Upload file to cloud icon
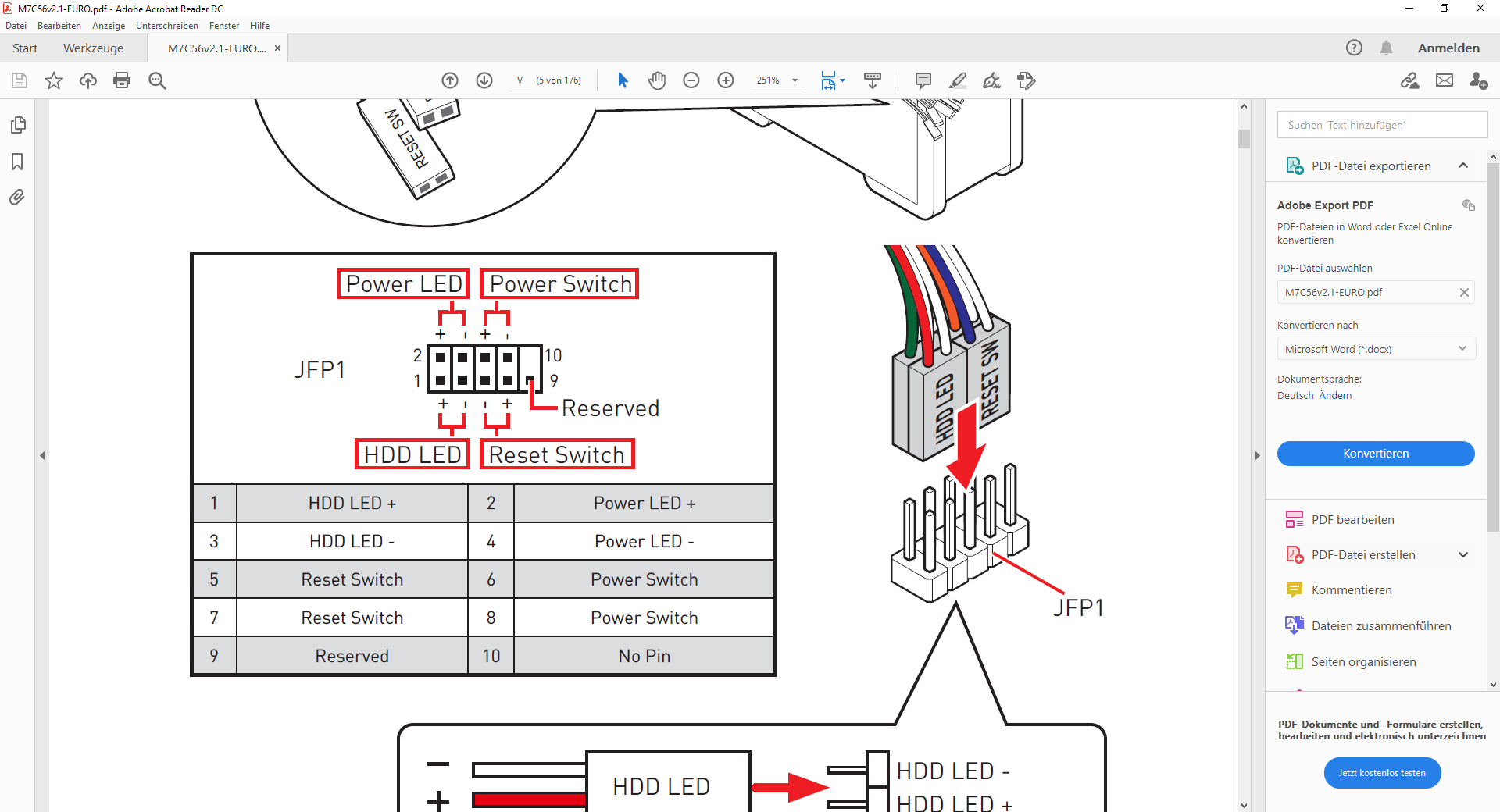 click(88, 80)
